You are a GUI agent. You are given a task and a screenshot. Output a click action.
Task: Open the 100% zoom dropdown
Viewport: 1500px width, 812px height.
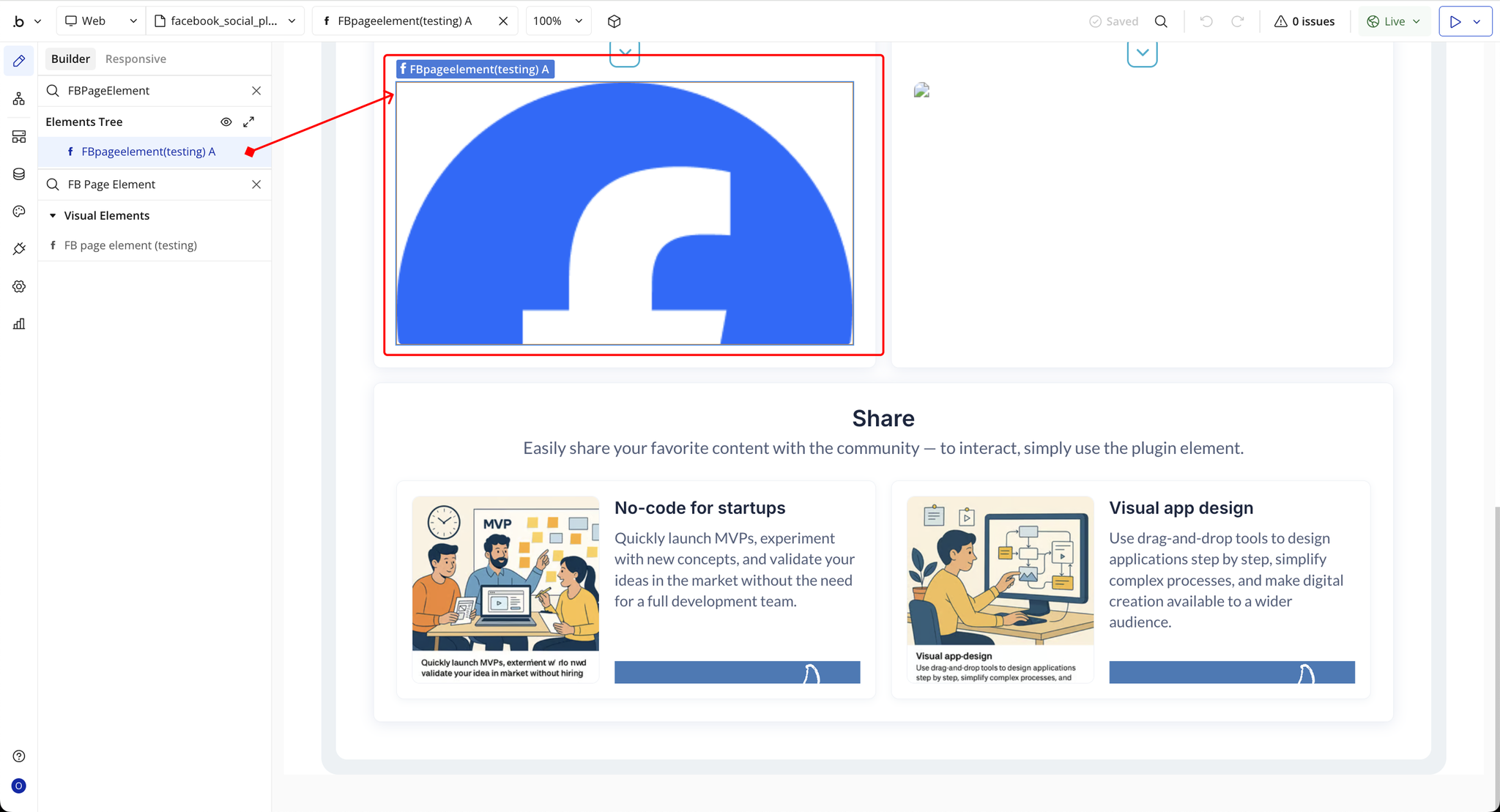(x=557, y=21)
